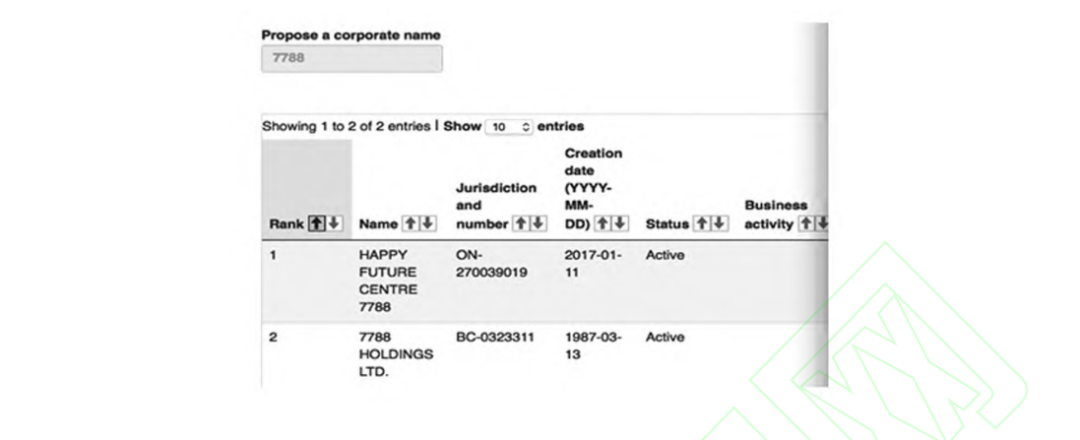The height and width of the screenshot is (440, 1080).
Task: Sort Creation date ascending arrow
Action: 603,224
